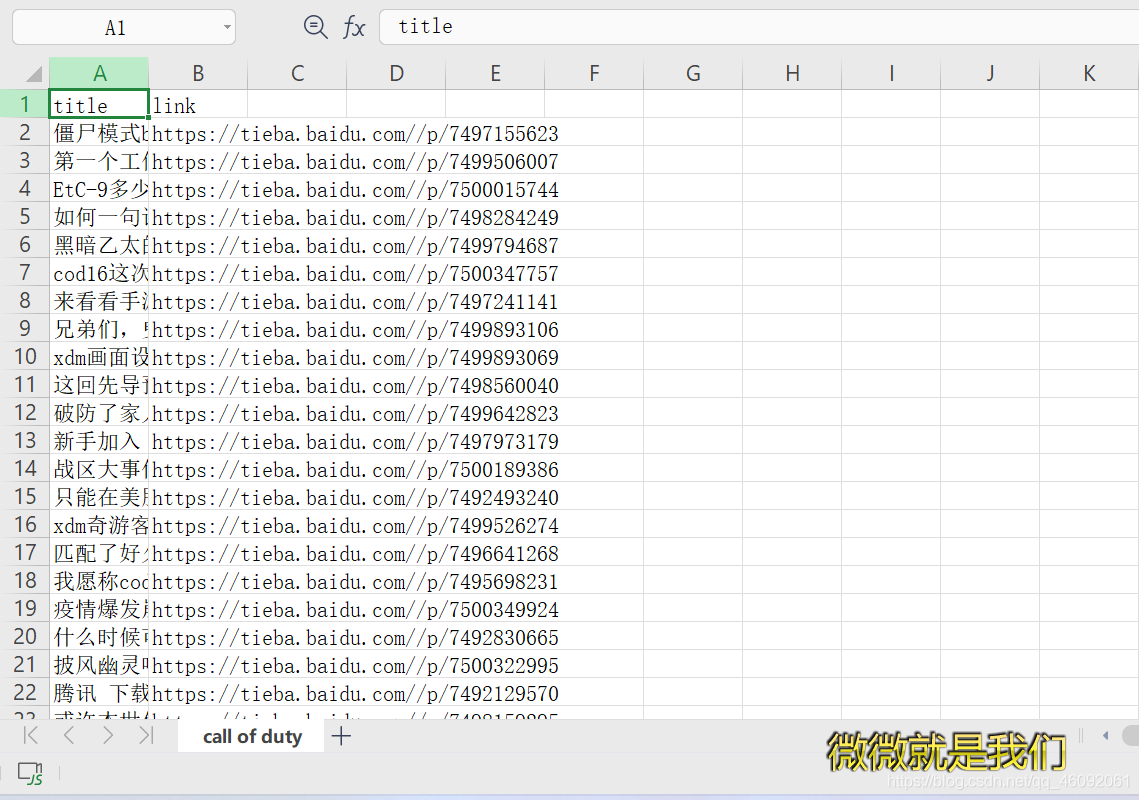Click cell A4 starting with EtC-9
1139x800 pixels.
[100, 189]
